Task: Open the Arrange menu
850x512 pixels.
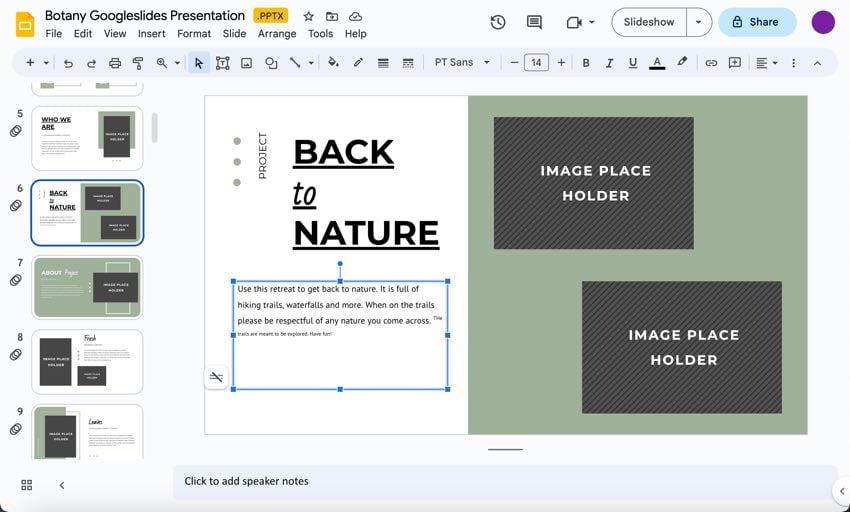Action: [x=277, y=34]
